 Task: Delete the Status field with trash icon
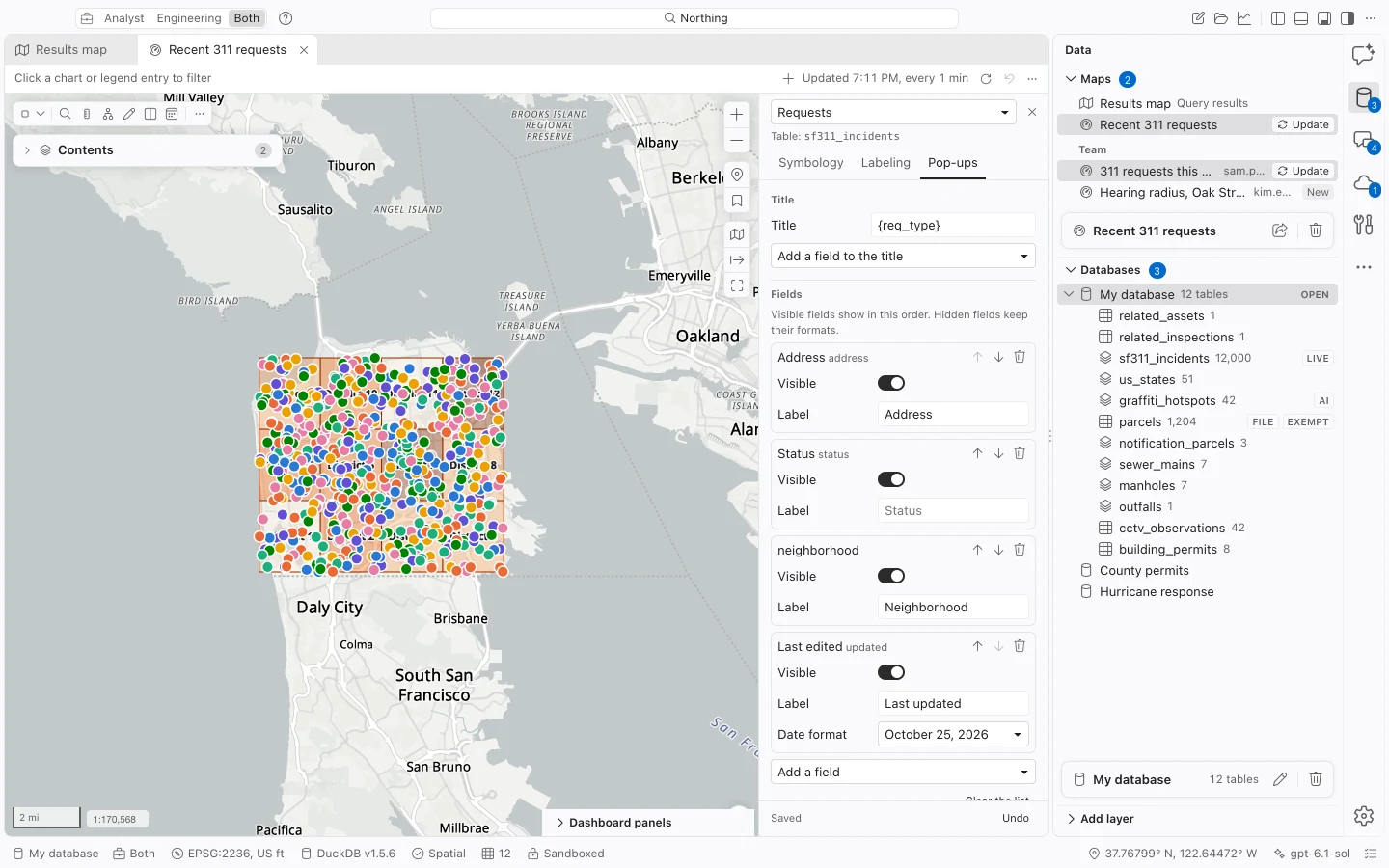tap(1020, 453)
